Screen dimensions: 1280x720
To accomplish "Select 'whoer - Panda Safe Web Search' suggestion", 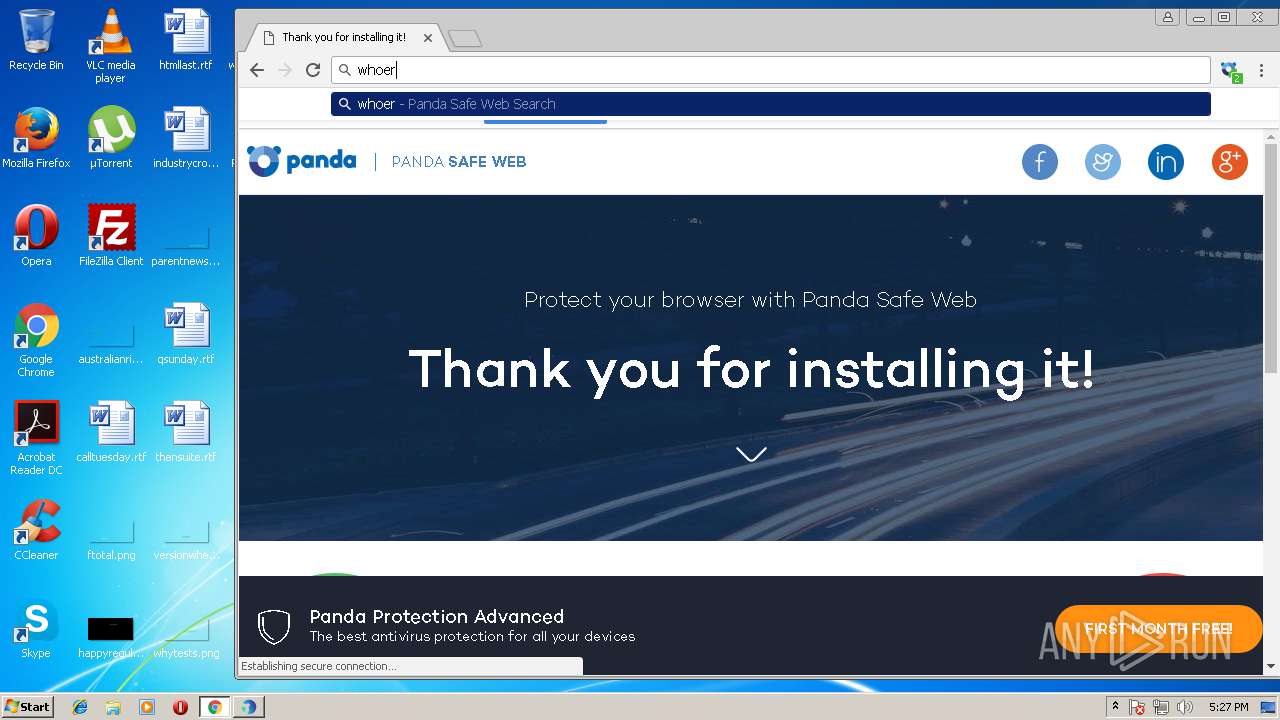I will click(771, 104).
